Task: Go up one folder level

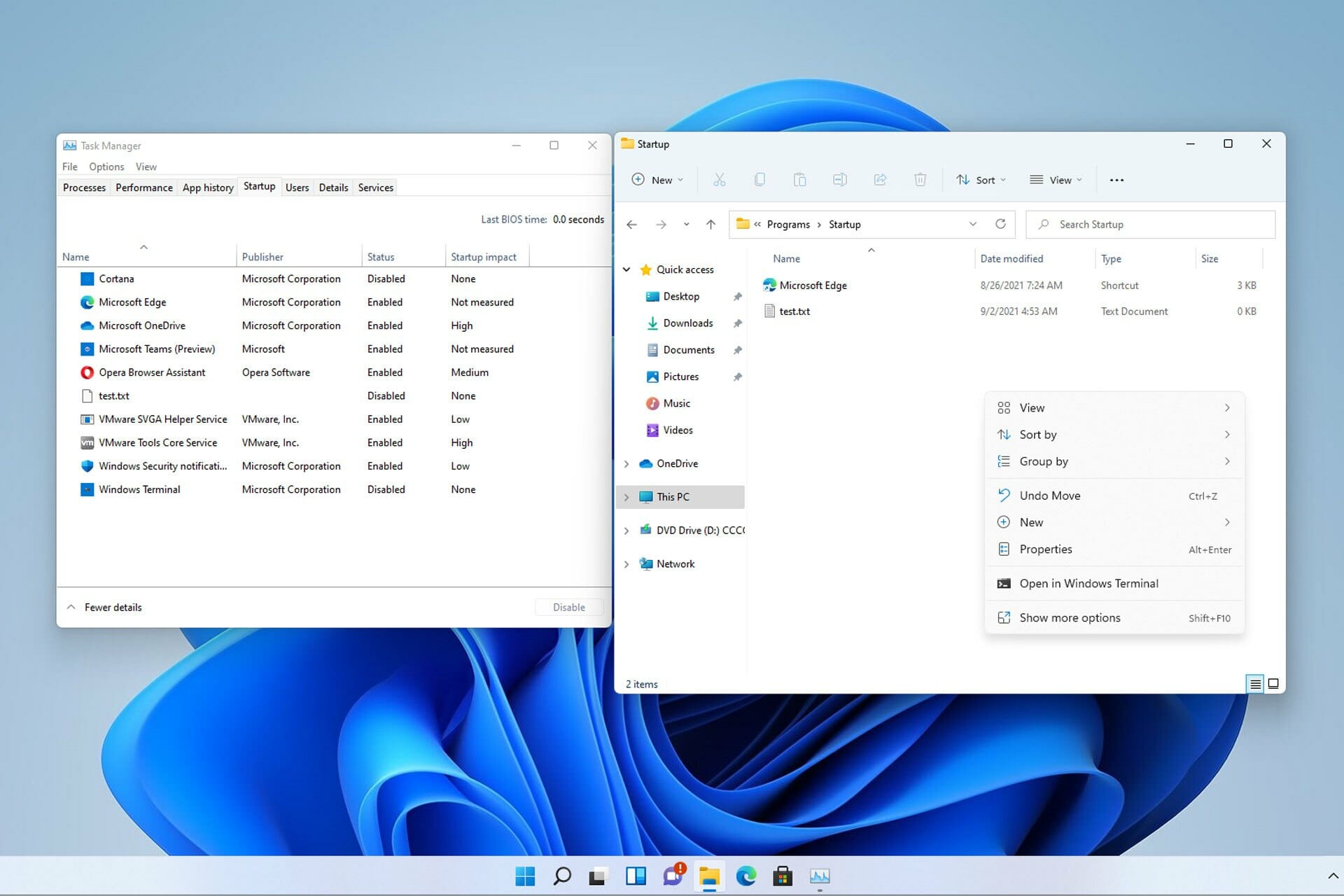Action: pyautogui.click(x=710, y=224)
